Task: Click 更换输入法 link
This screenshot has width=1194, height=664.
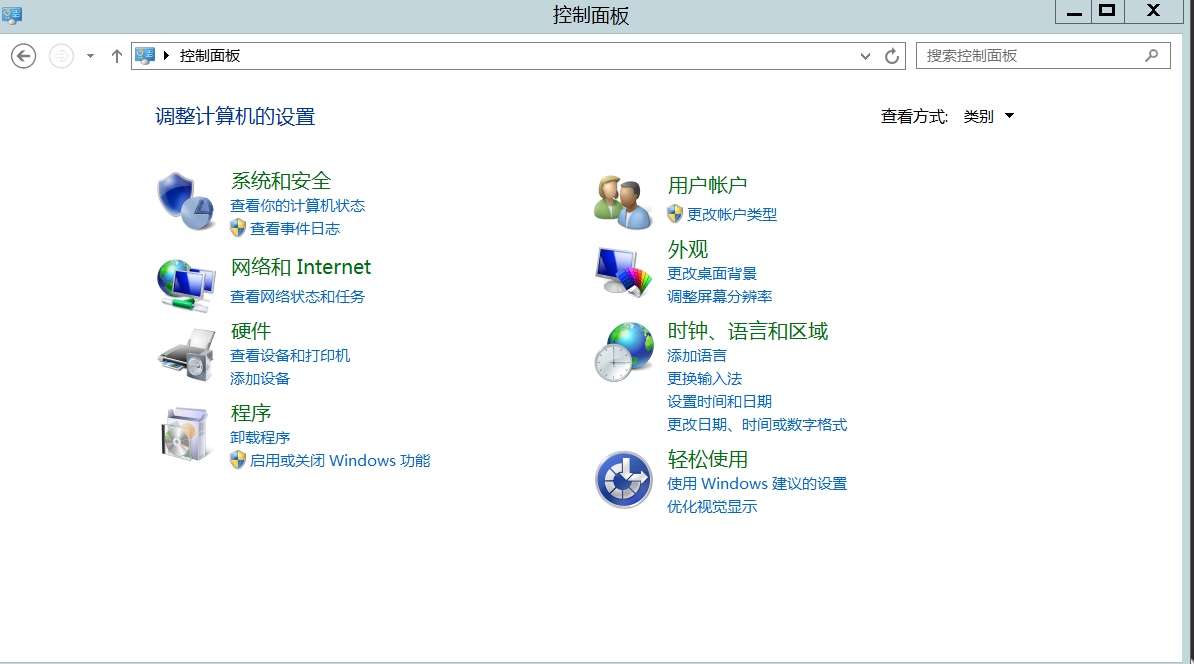Action: (x=704, y=378)
